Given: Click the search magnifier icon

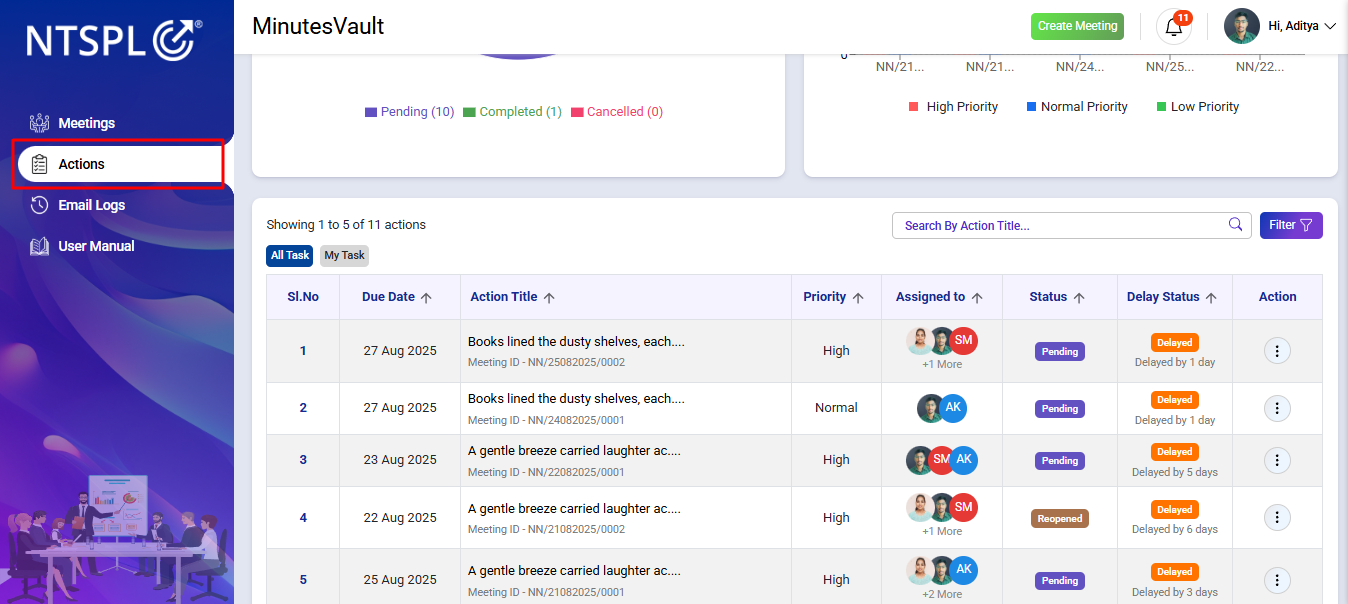Looking at the screenshot, I should click(1235, 224).
